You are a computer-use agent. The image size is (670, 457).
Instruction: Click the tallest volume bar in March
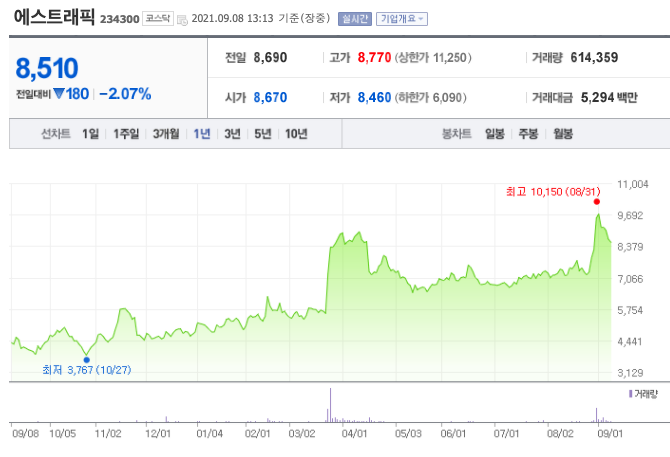coord(330,405)
